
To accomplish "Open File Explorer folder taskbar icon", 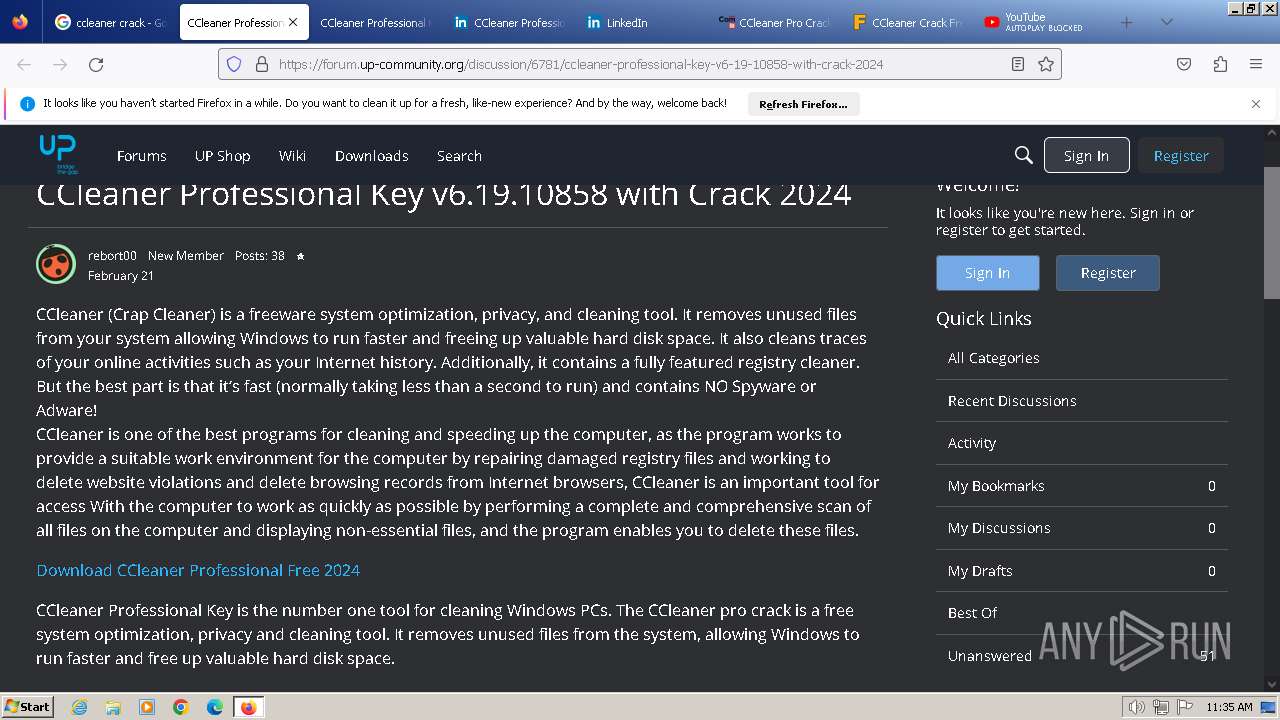I will [113, 707].
